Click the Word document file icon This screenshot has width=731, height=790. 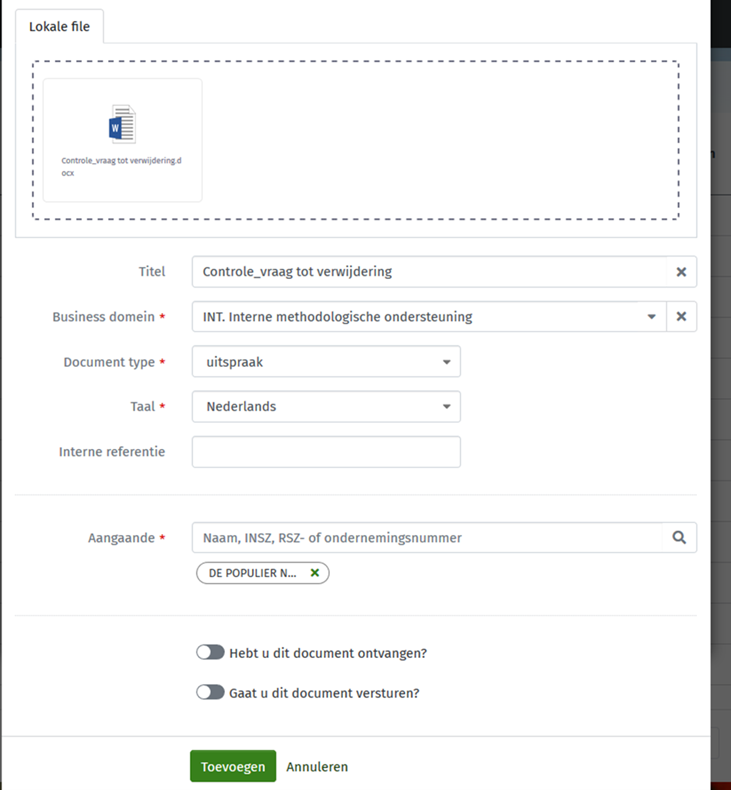[122, 124]
